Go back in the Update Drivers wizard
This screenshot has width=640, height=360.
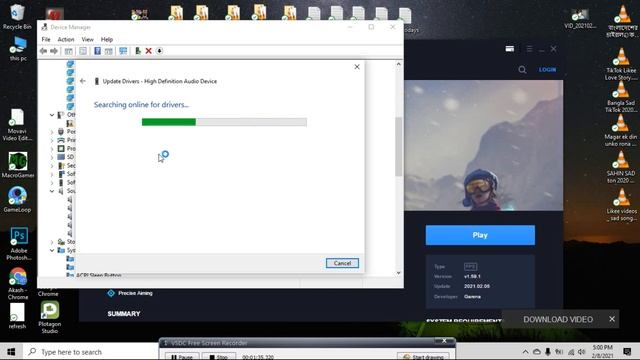pyautogui.click(x=83, y=81)
